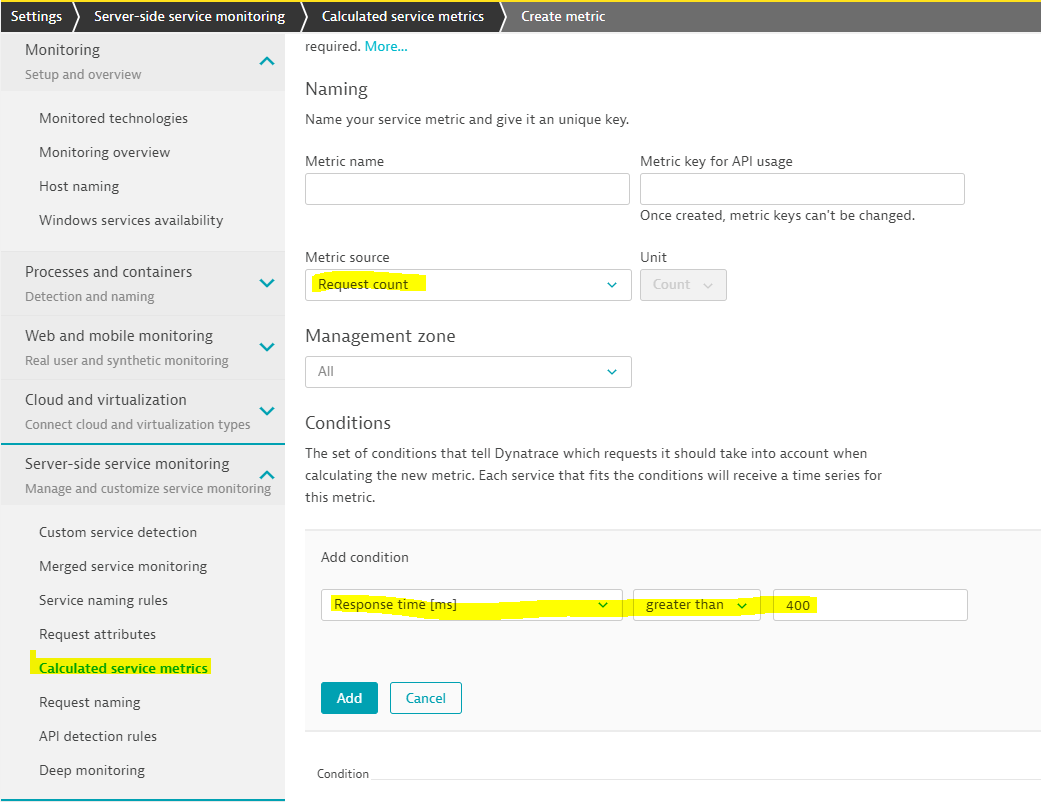
Task: Follow the More... link
Action: [x=386, y=46]
